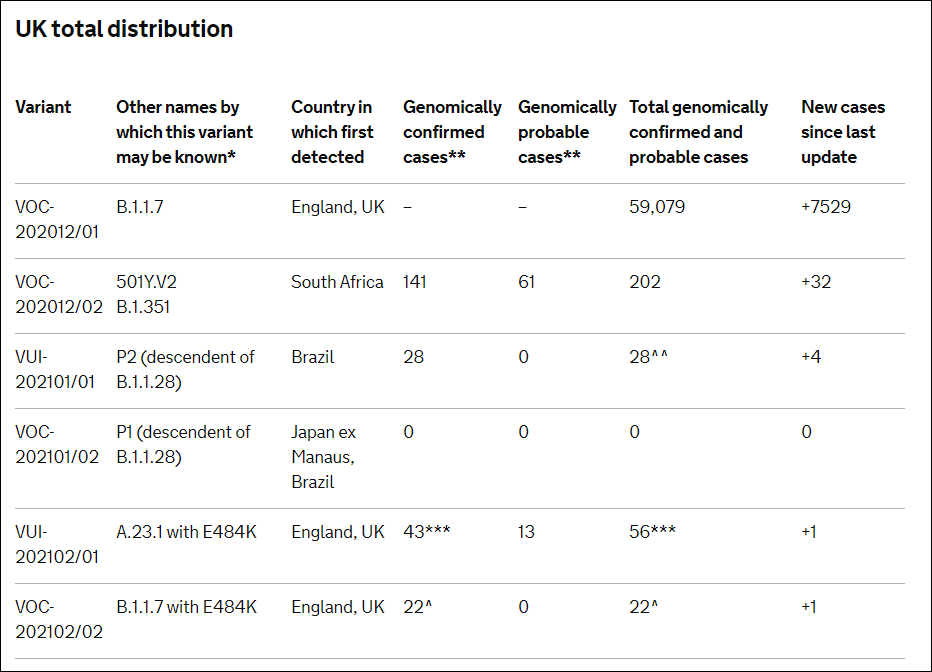Click the 'UK total distribution' heading
Screen dimensions: 932x672
click(124, 29)
